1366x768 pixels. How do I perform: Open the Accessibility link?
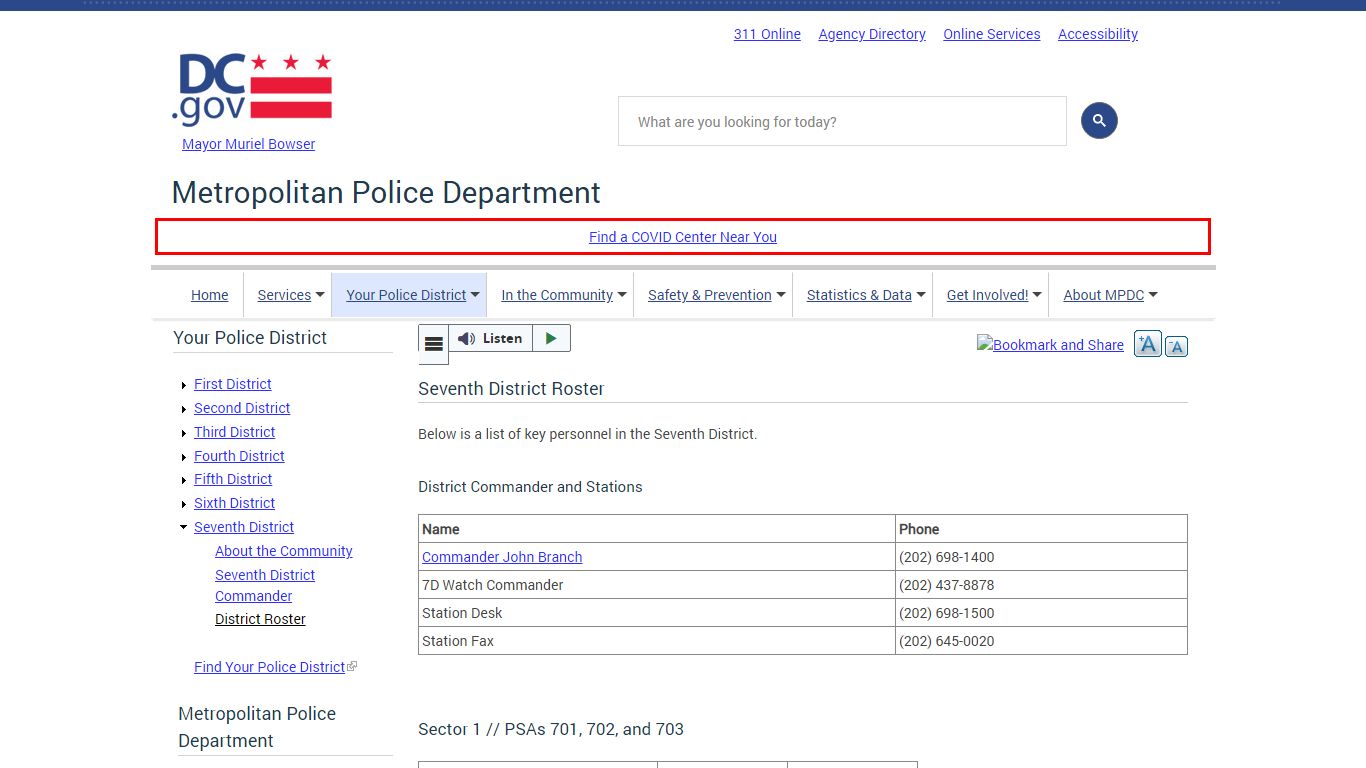(1098, 34)
